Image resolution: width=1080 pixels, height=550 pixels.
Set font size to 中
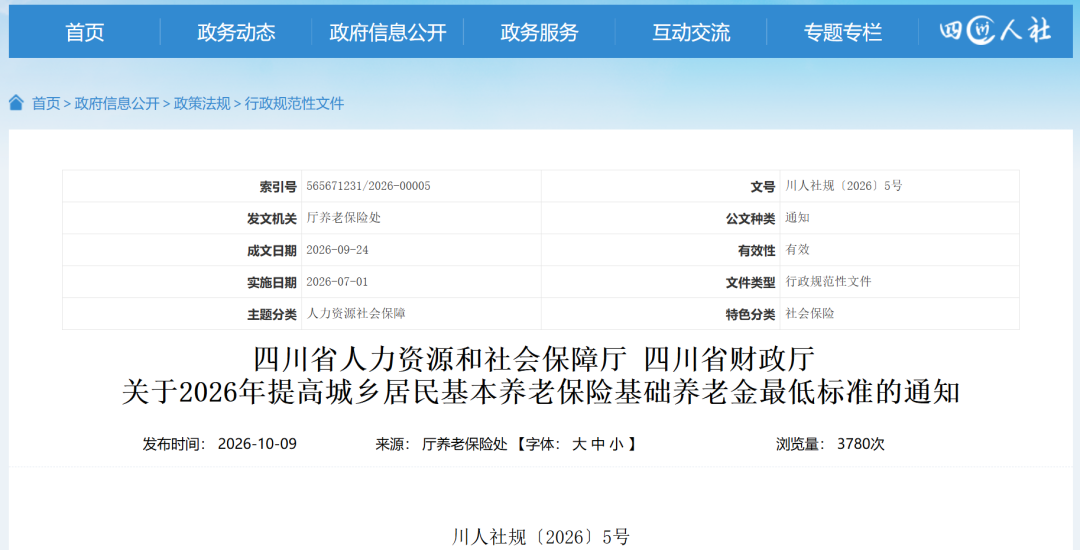point(598,444)
